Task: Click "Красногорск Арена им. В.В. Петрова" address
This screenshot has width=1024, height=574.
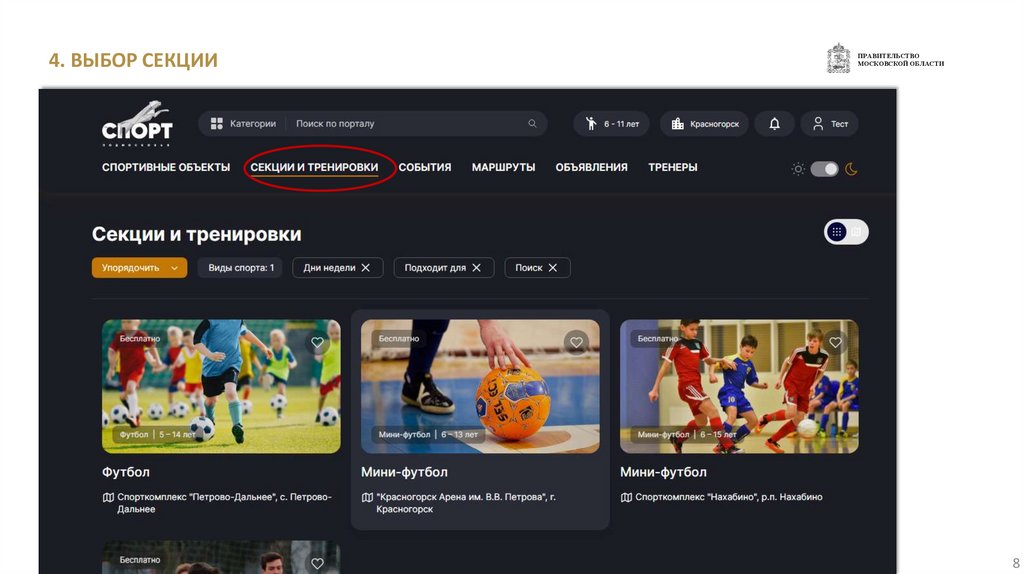Action: tap(466, 503)
